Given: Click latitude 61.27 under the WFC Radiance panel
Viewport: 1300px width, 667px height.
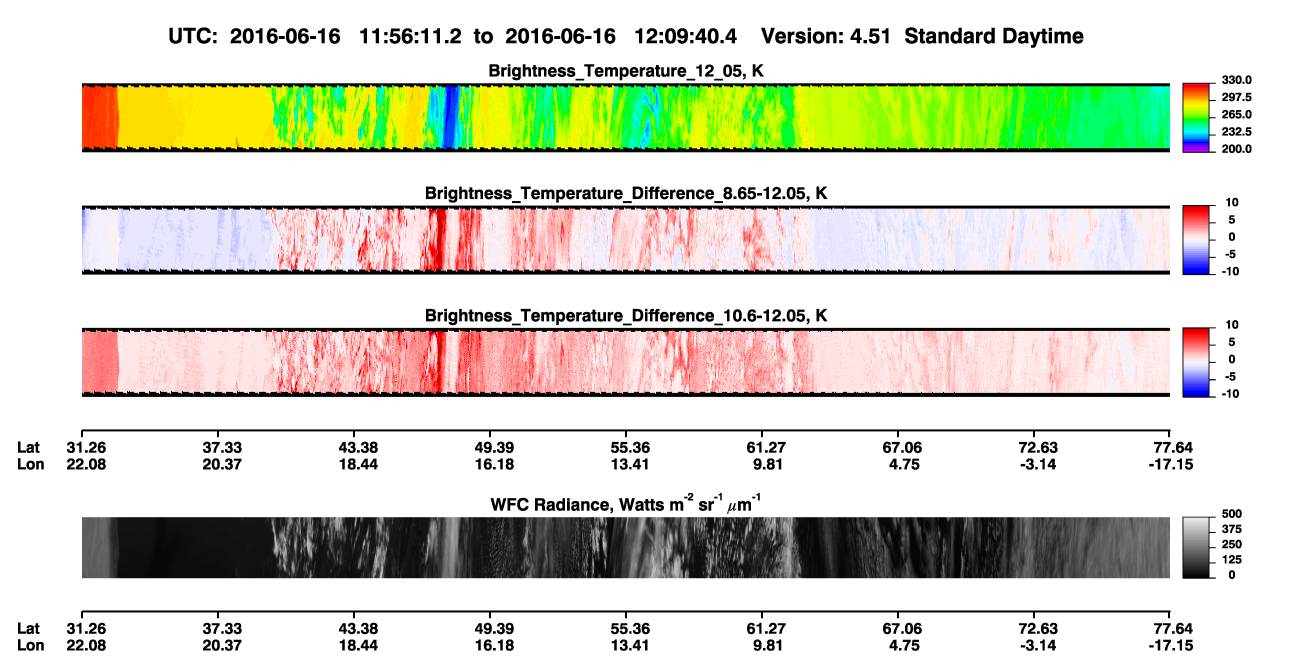Looking at the screenshot, I should point(762,628).
